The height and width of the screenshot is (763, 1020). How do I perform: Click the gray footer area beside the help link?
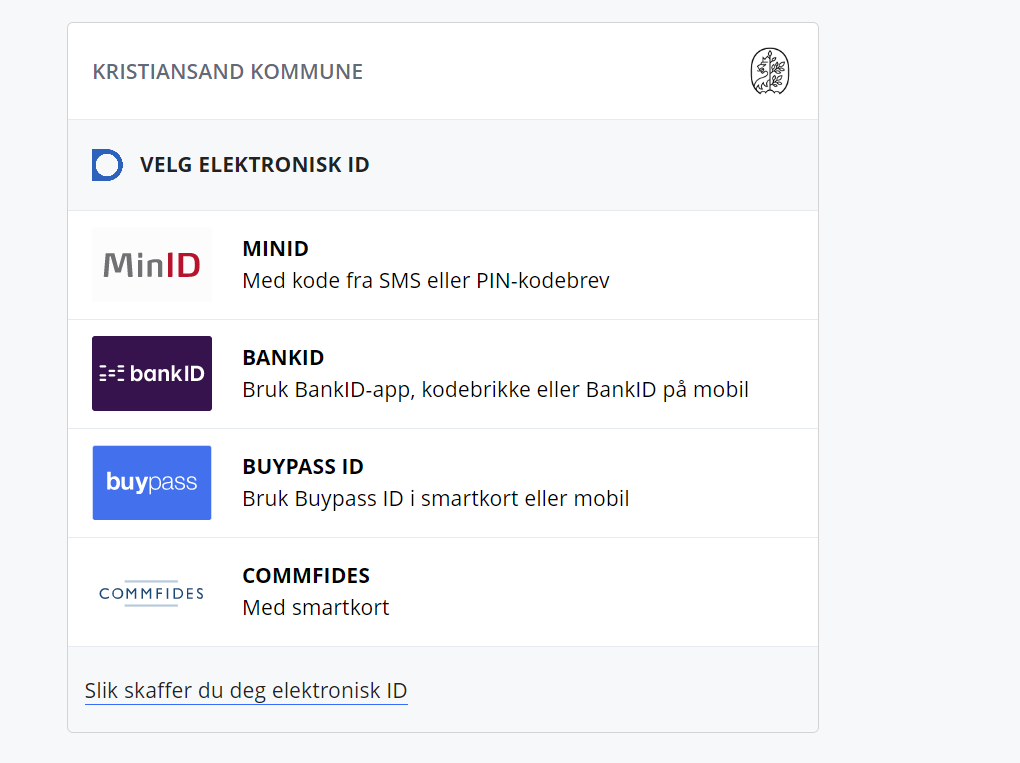[610, 691]
